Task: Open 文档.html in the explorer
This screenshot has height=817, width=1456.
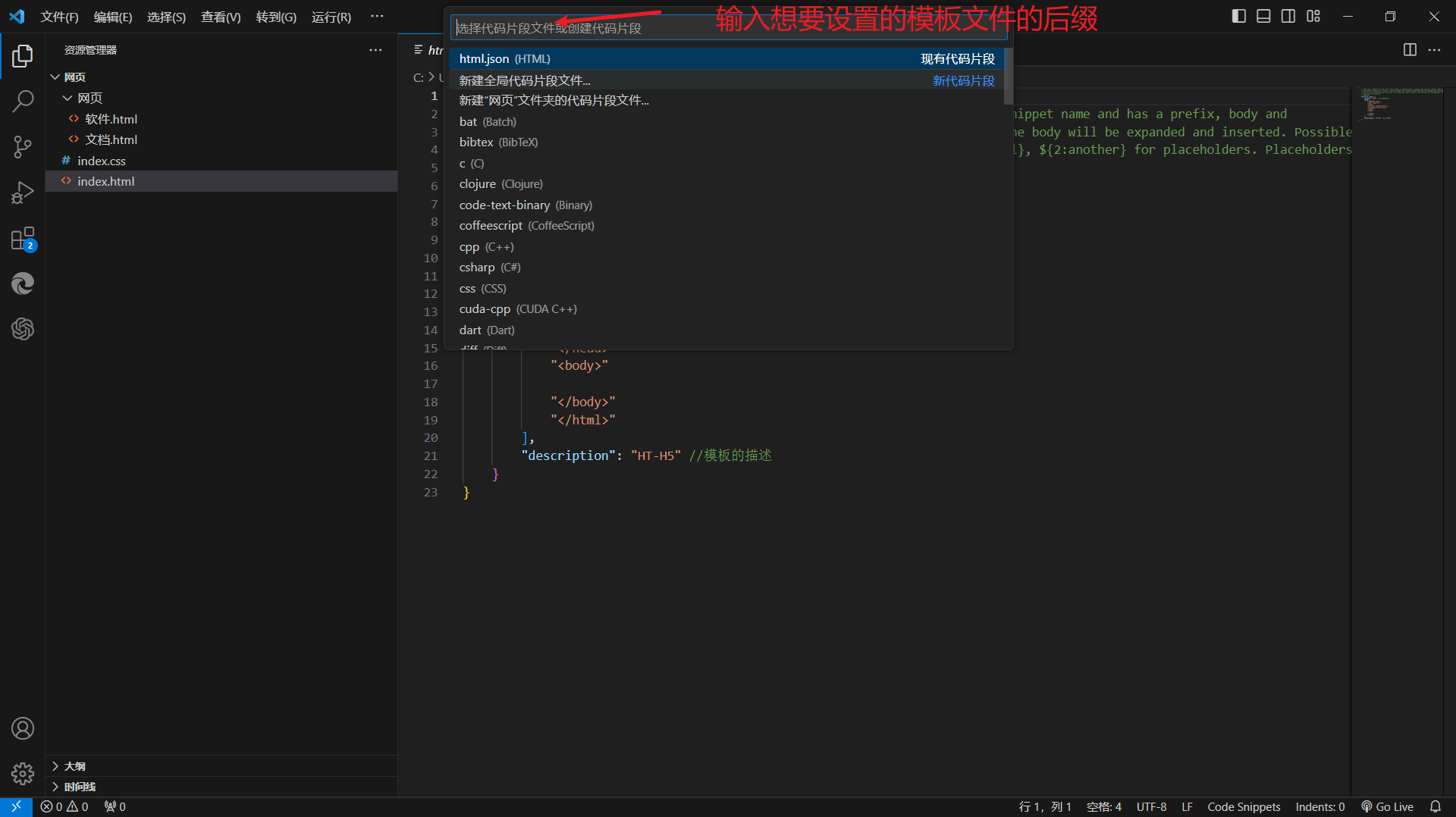Action: (221, 139)
